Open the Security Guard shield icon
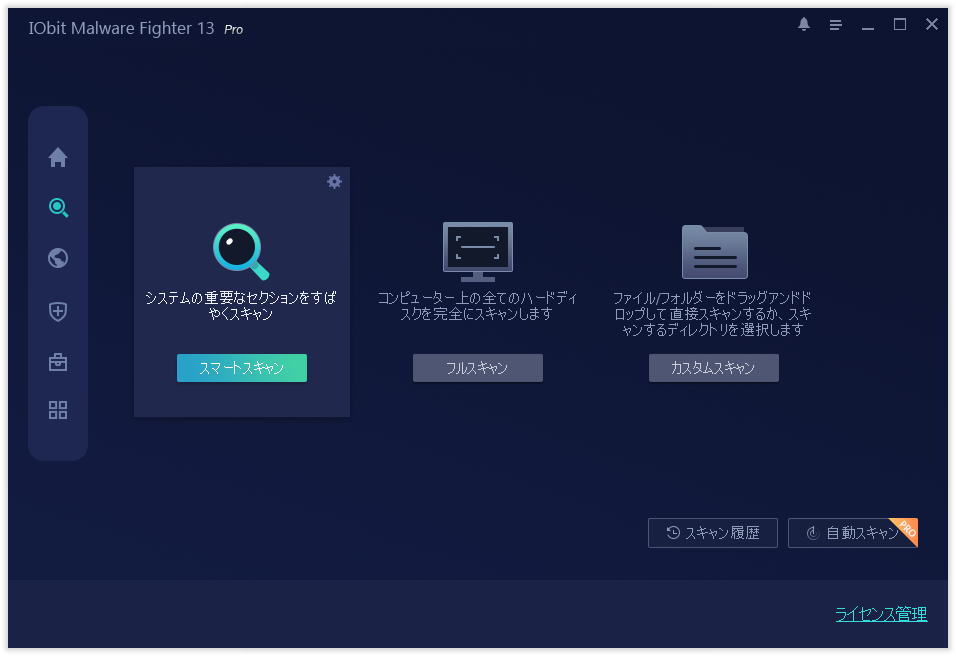This screenshot has width=956, height=656. point(58,311)
